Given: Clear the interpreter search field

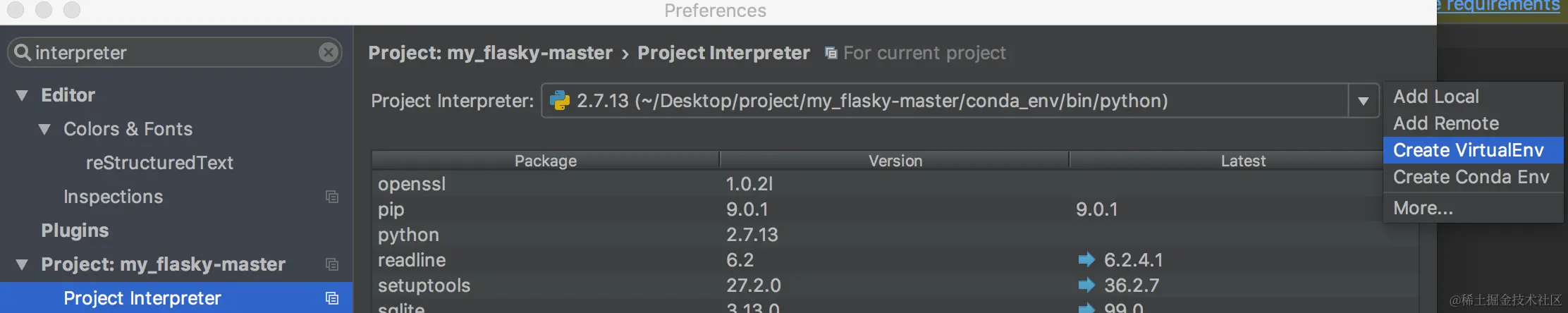Looking at the screenshot, I should [328, 52].
